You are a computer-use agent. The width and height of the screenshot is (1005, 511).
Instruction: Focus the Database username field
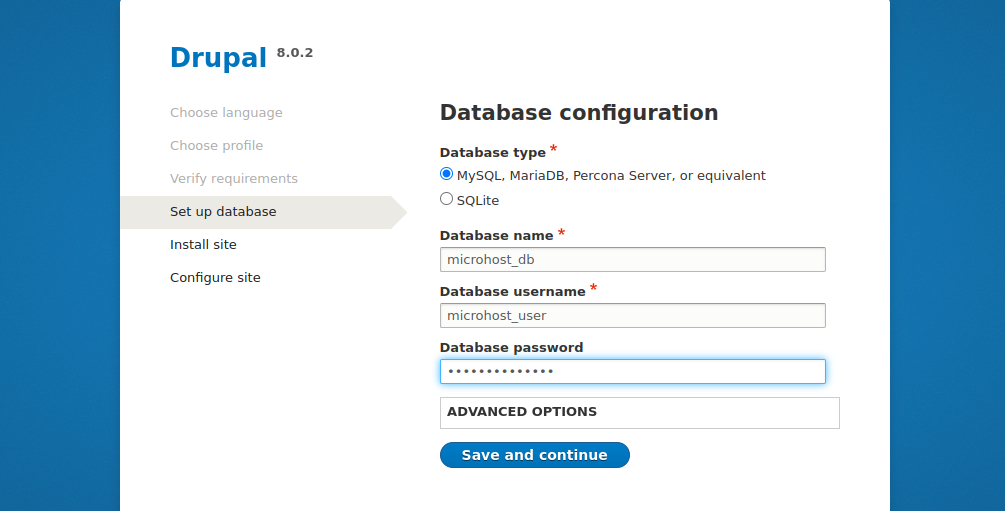[x=633, y=315]
